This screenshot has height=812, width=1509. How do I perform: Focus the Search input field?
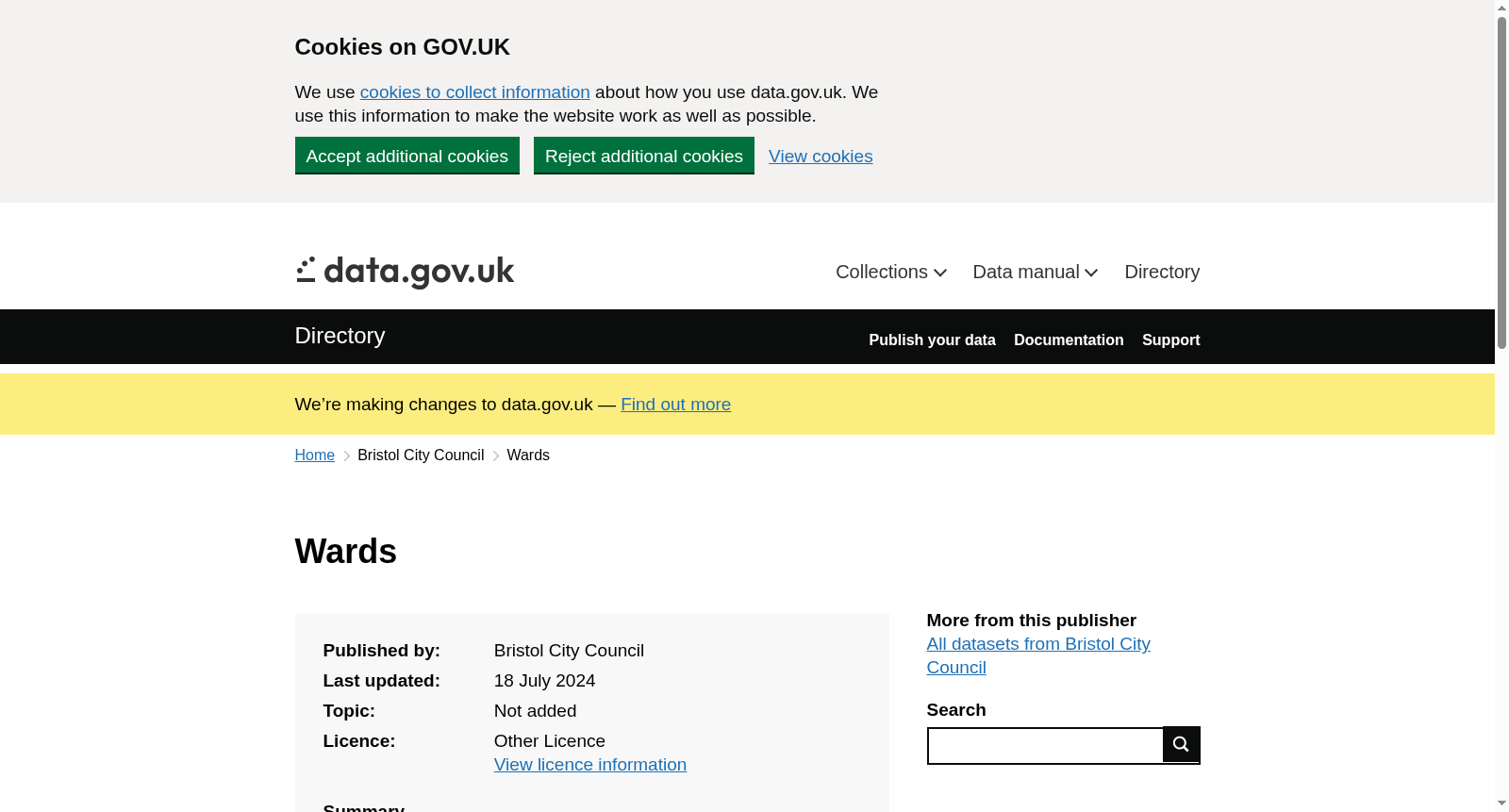1045,745
